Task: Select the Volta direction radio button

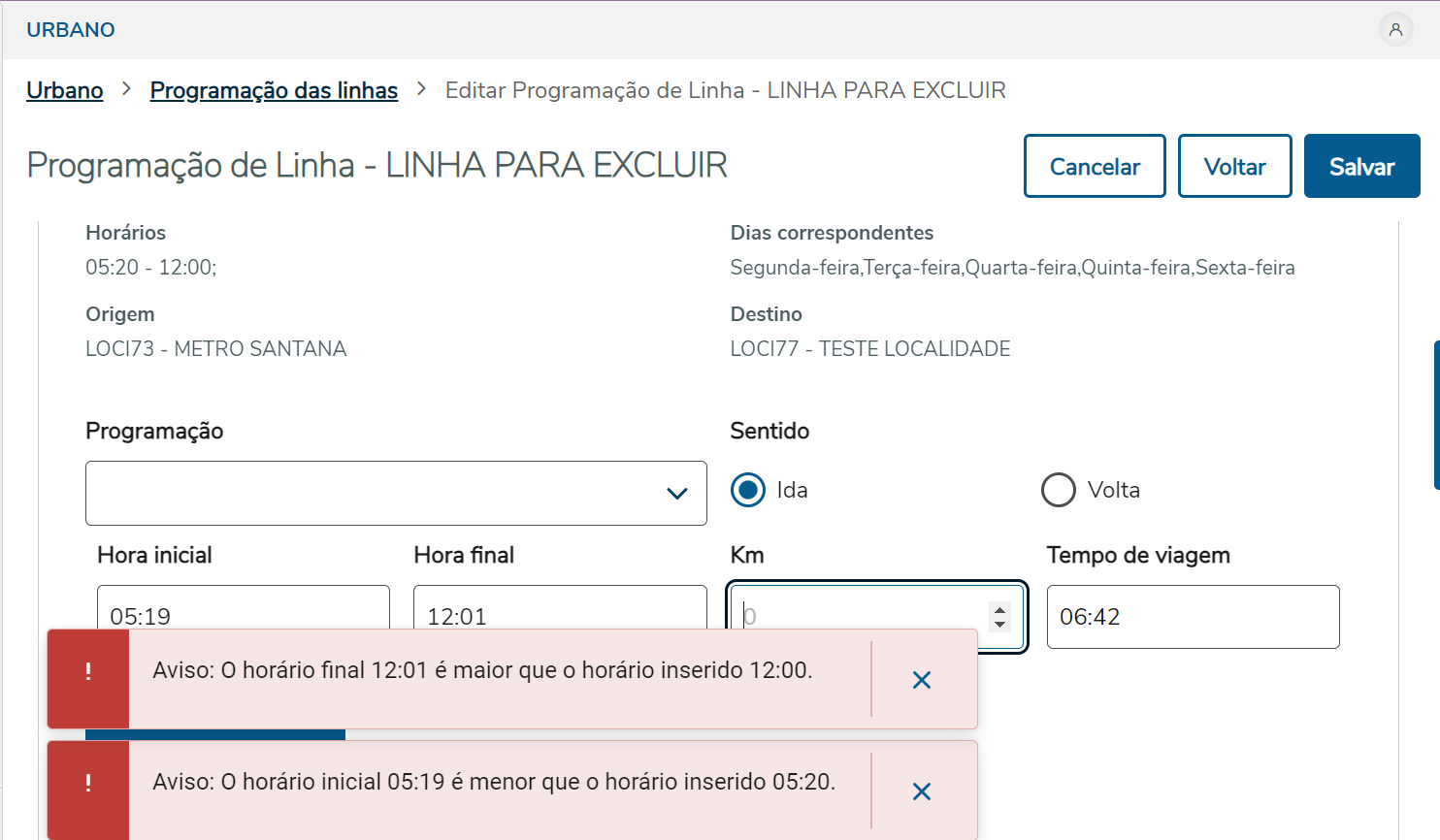Action: (x=1059, y=490)
